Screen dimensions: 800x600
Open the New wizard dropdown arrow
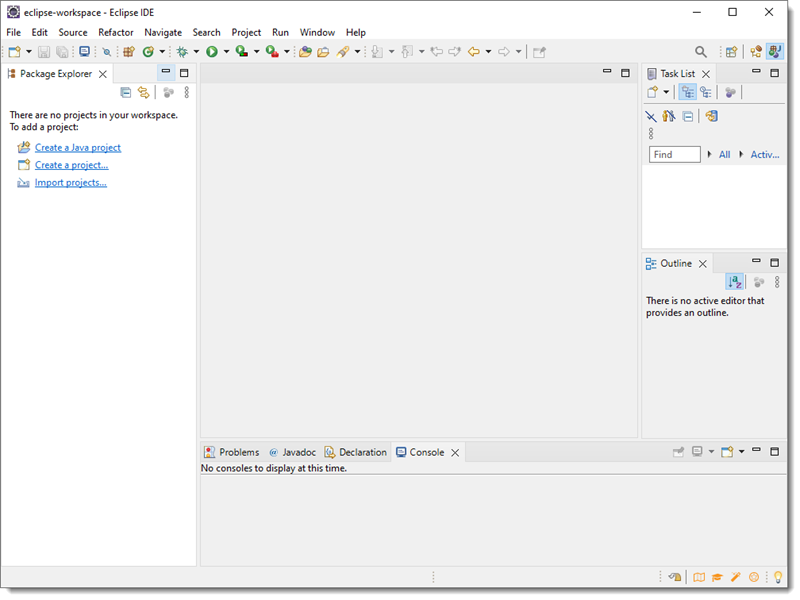[29, 52]
